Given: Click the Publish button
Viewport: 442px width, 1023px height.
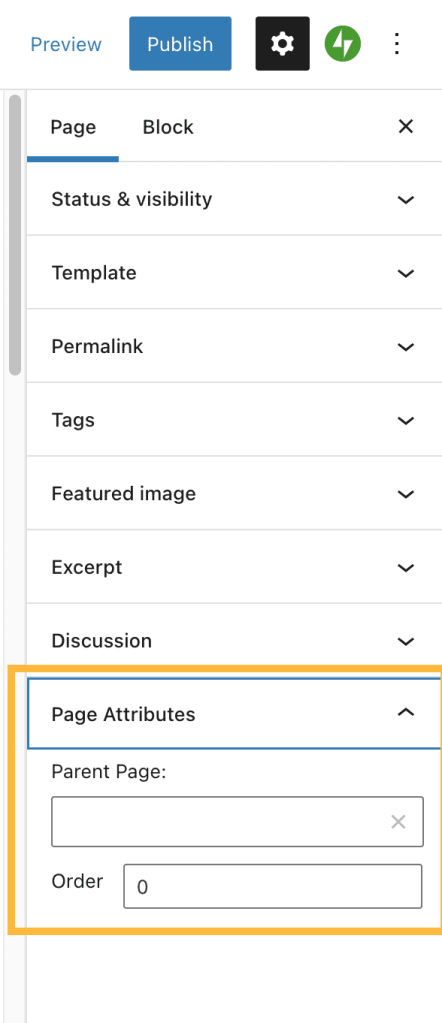Looking at the screenshot, I should (180, 44).
